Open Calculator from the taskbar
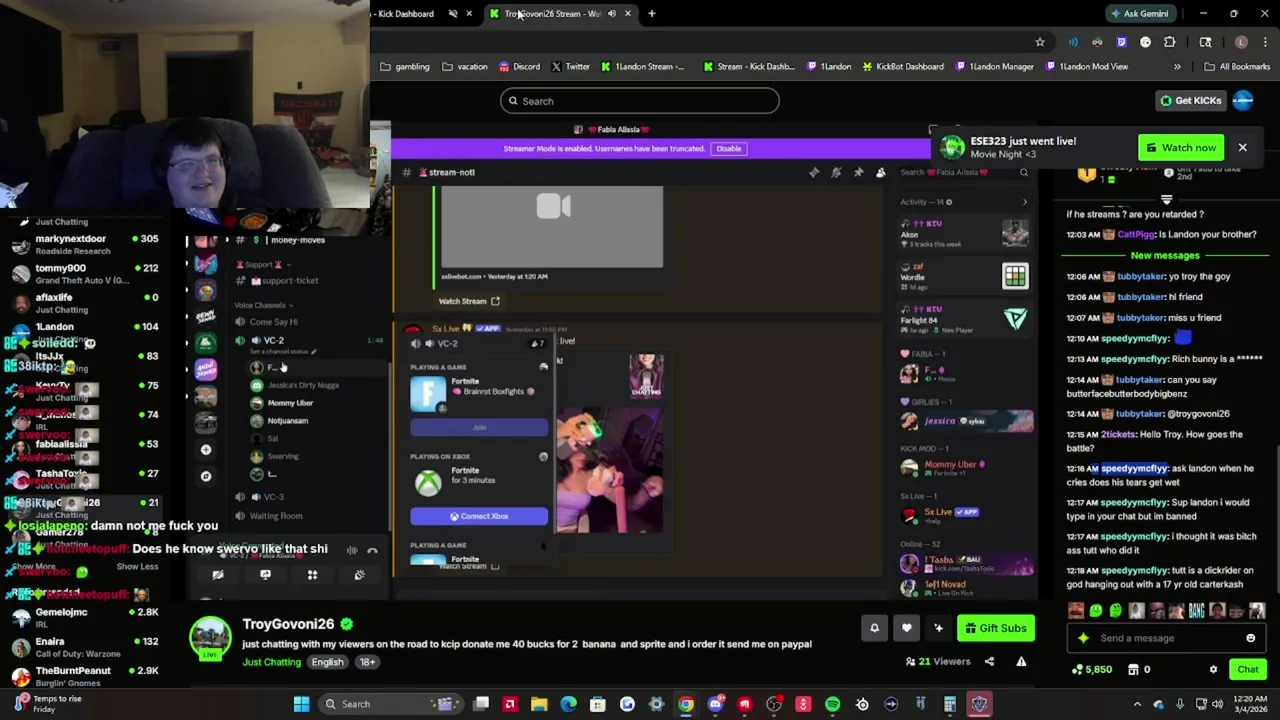 [949, 704]
